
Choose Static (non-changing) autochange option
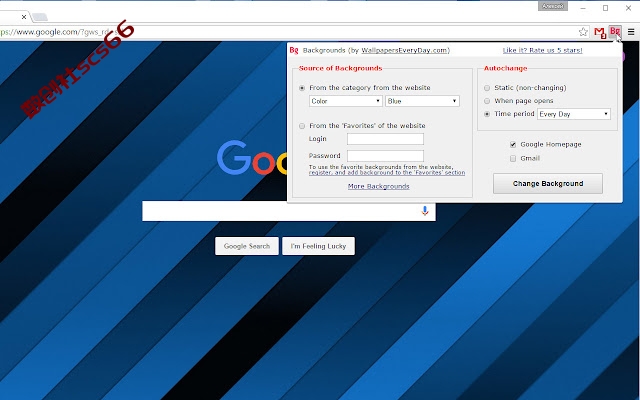click(487, 88)
